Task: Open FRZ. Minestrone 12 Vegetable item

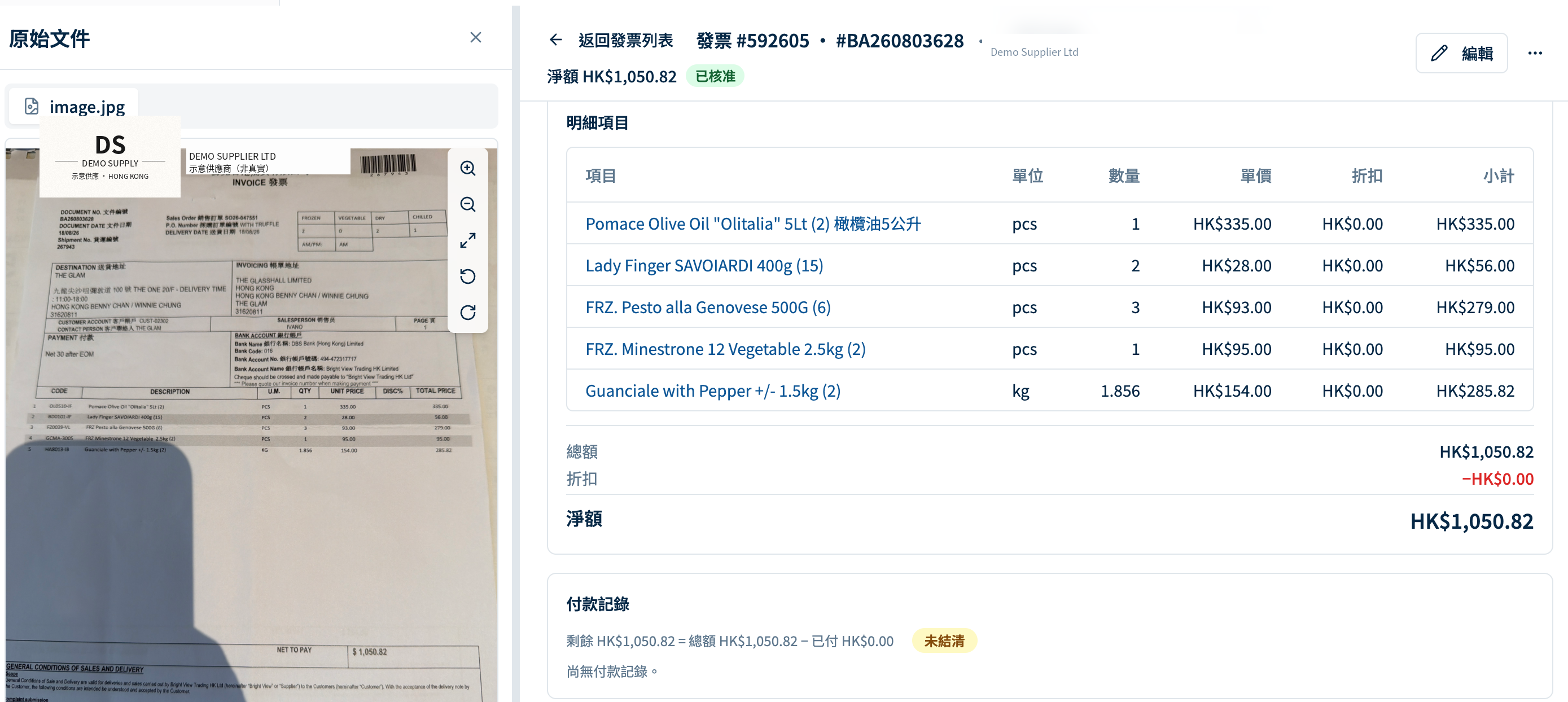Action: tap(725, 349)
